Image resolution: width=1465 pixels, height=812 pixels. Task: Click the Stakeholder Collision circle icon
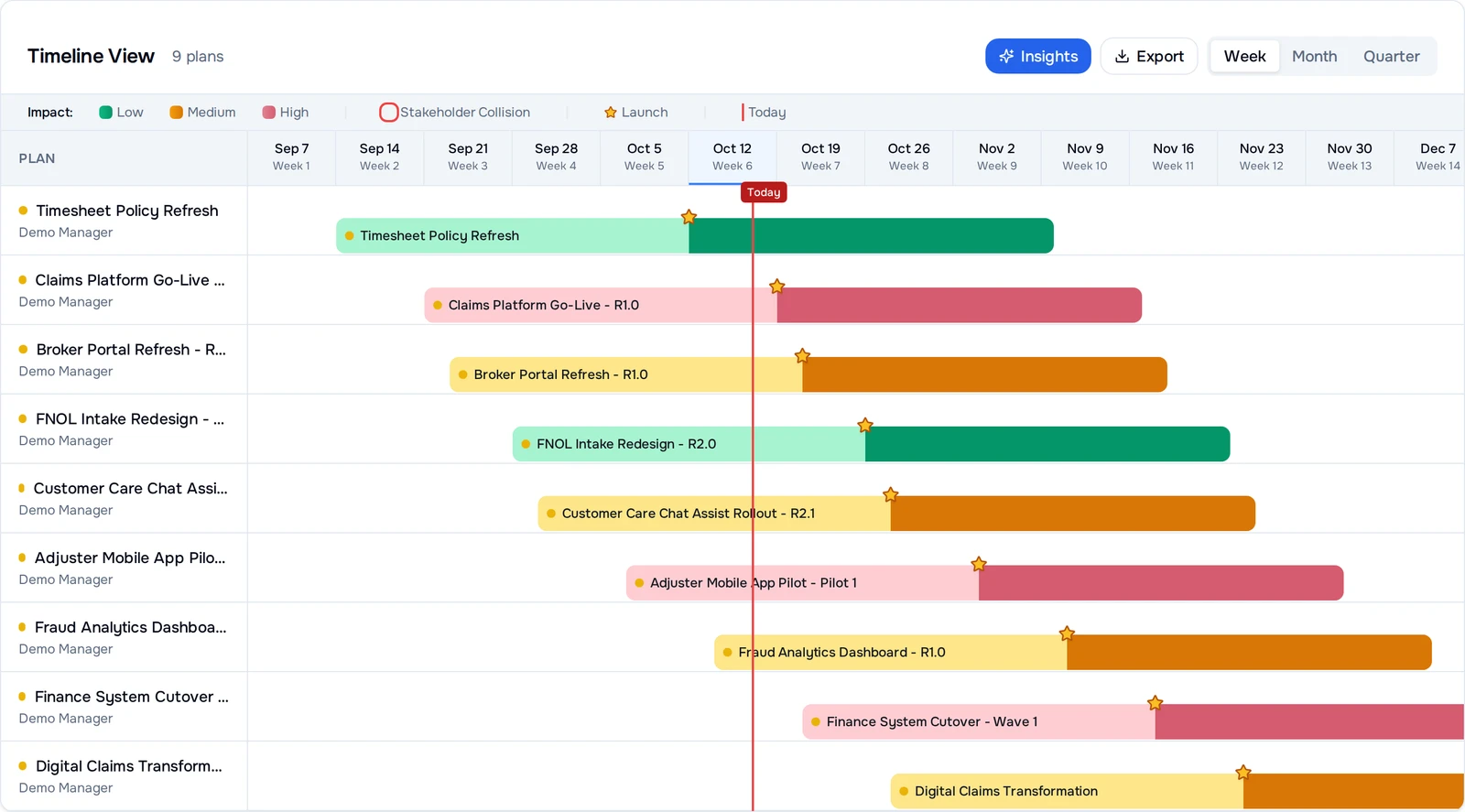[x=388, y=113]
